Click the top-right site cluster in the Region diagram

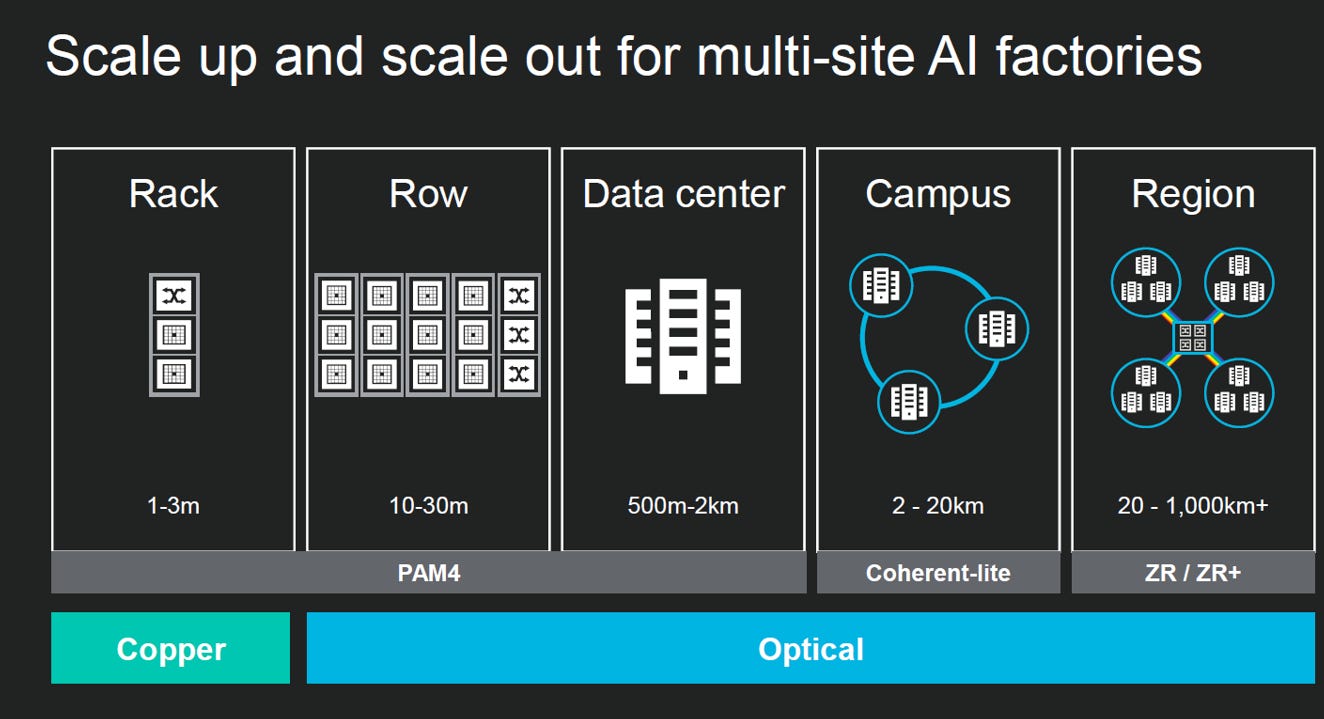point(1239,281)
